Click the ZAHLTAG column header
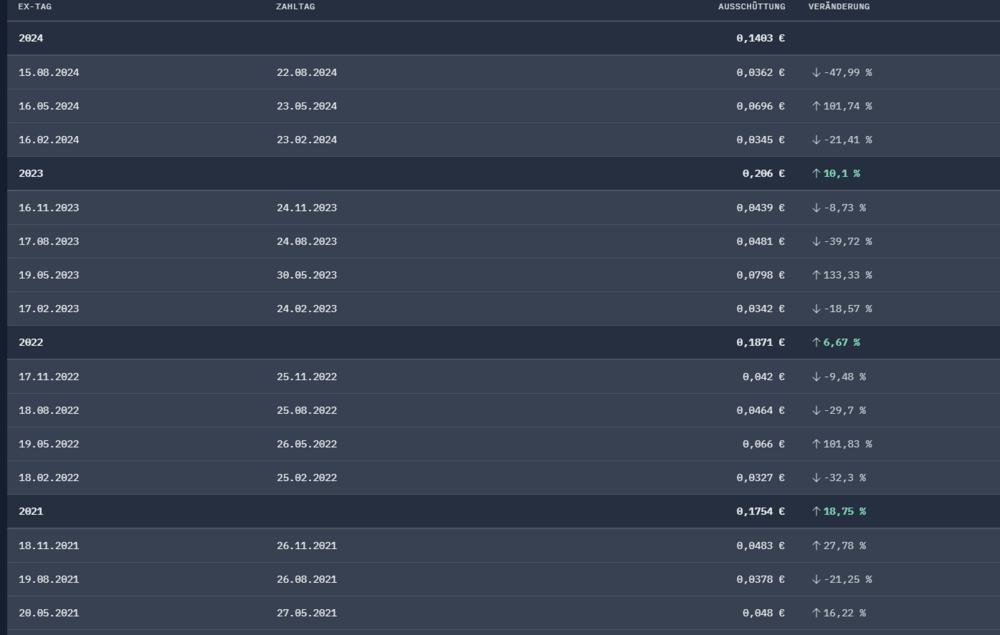This screenshot has height=635, width=1000. pos(295,7)
